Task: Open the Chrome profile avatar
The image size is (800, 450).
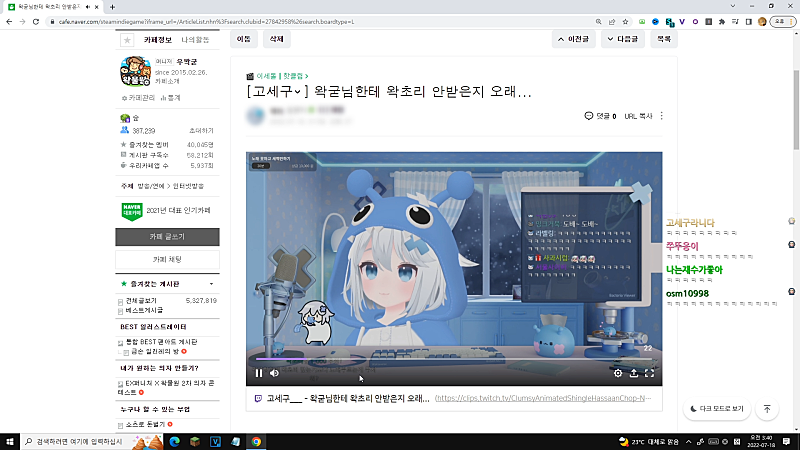Action: coord(762,22)
